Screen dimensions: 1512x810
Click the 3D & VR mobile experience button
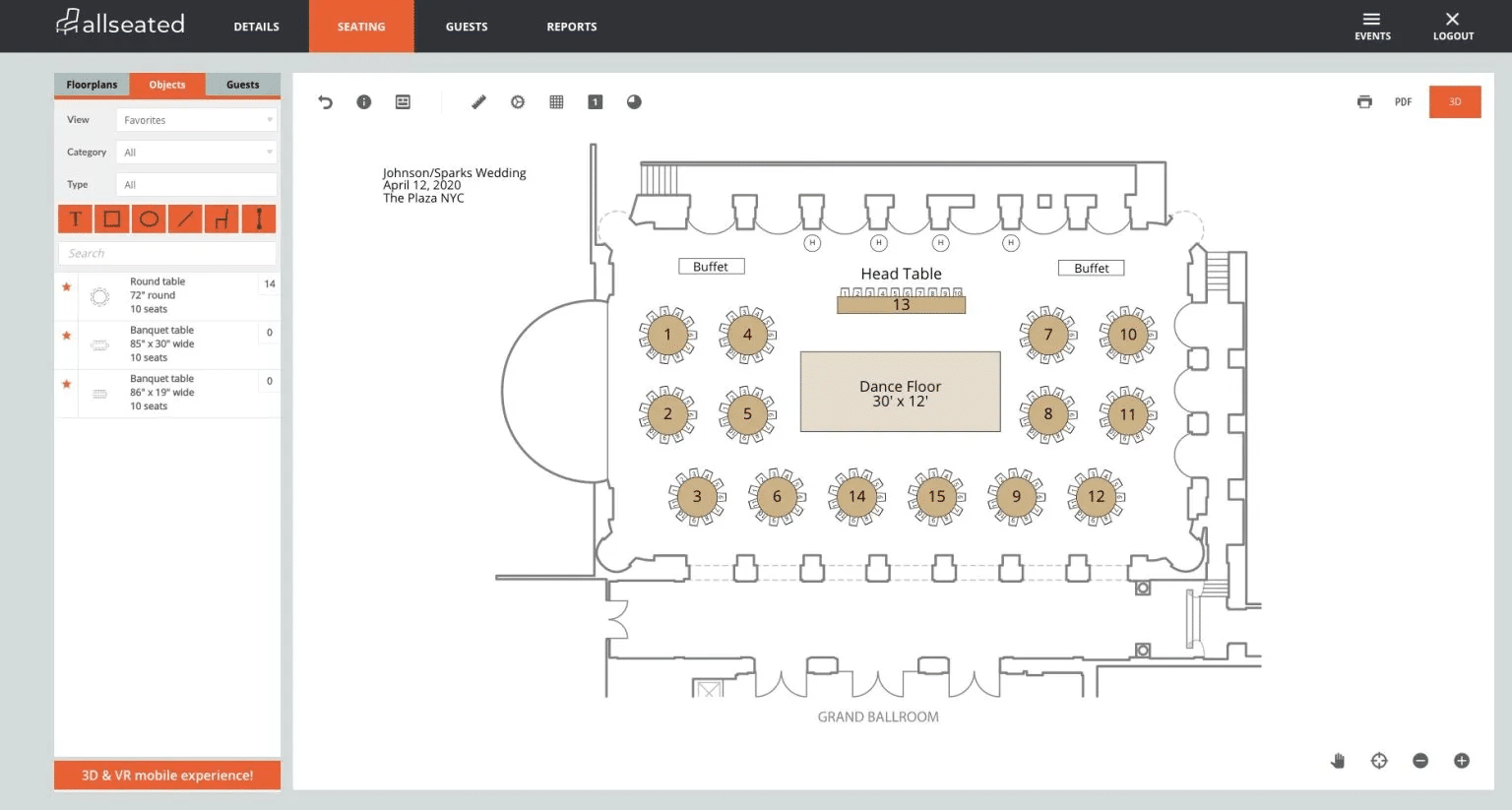point(167,776)
